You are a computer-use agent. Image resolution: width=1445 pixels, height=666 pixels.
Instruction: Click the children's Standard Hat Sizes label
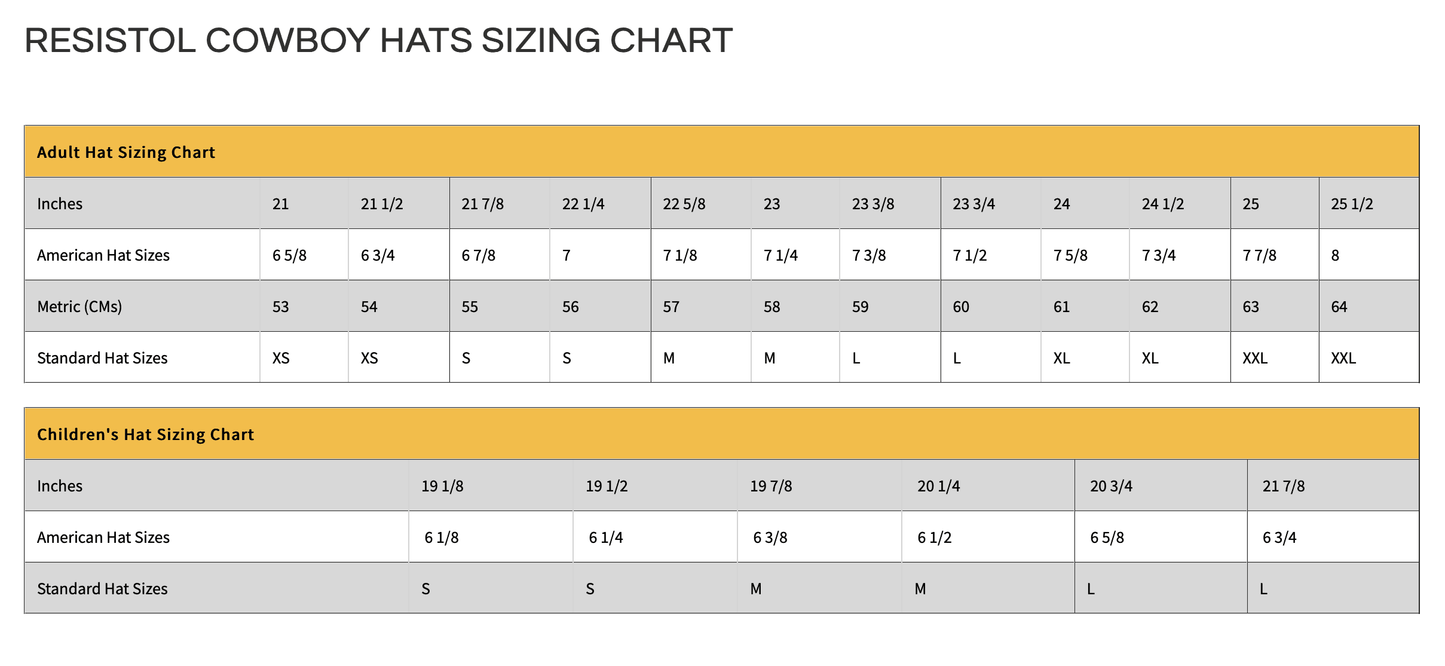[x=102, y=589]
